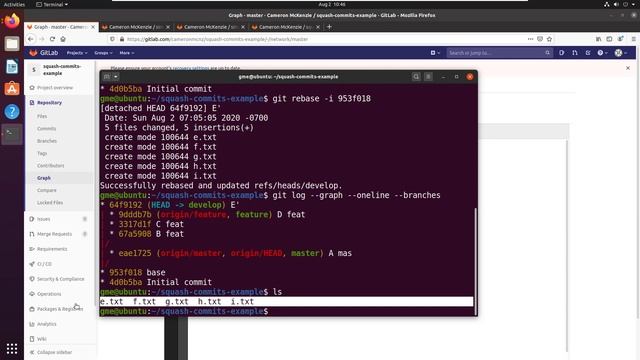This screenshot has width=640, height=360.
Task: Open Tags under Repository
Action: coord(42,153)
